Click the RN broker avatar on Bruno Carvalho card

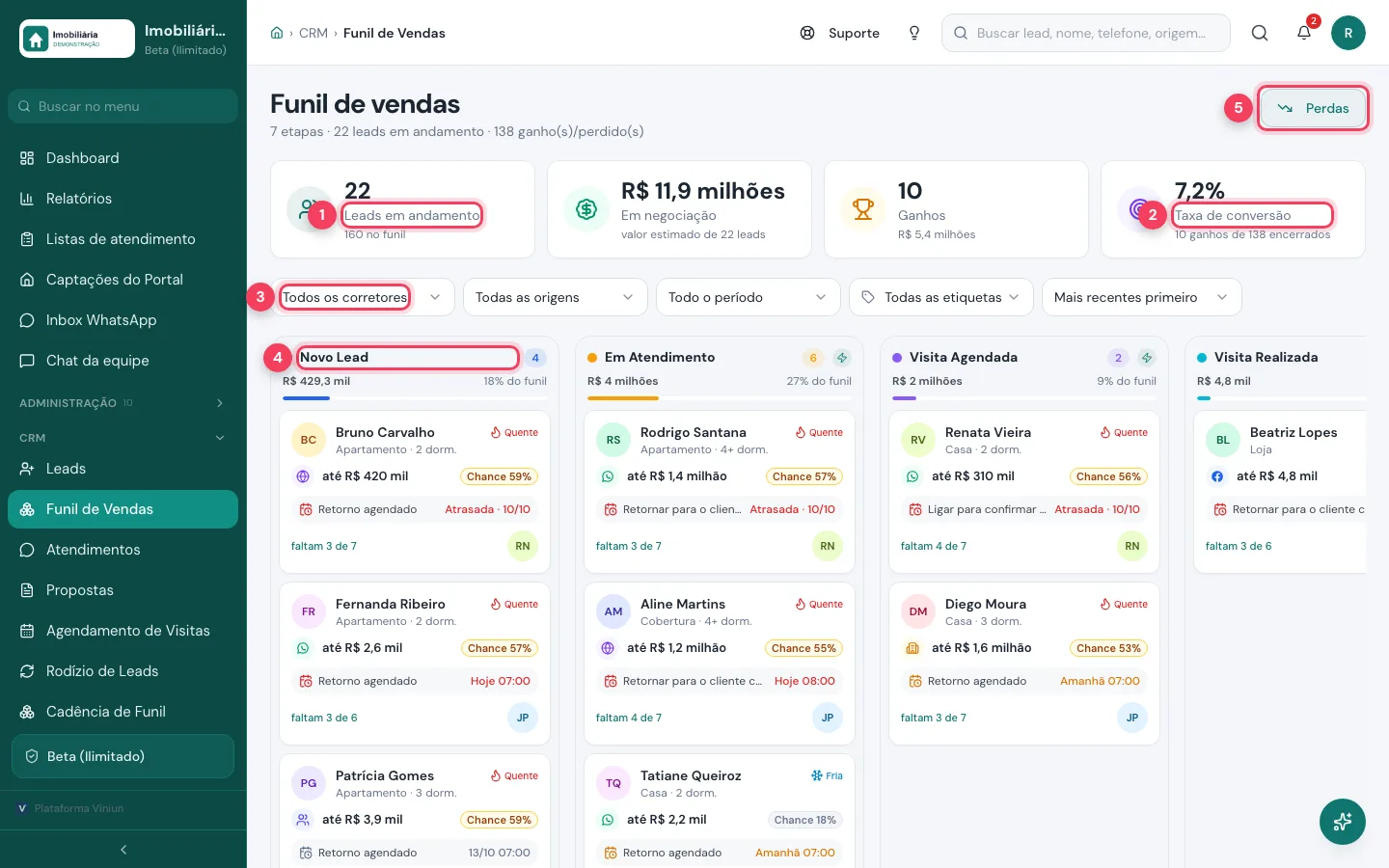[x=523, y=546]
